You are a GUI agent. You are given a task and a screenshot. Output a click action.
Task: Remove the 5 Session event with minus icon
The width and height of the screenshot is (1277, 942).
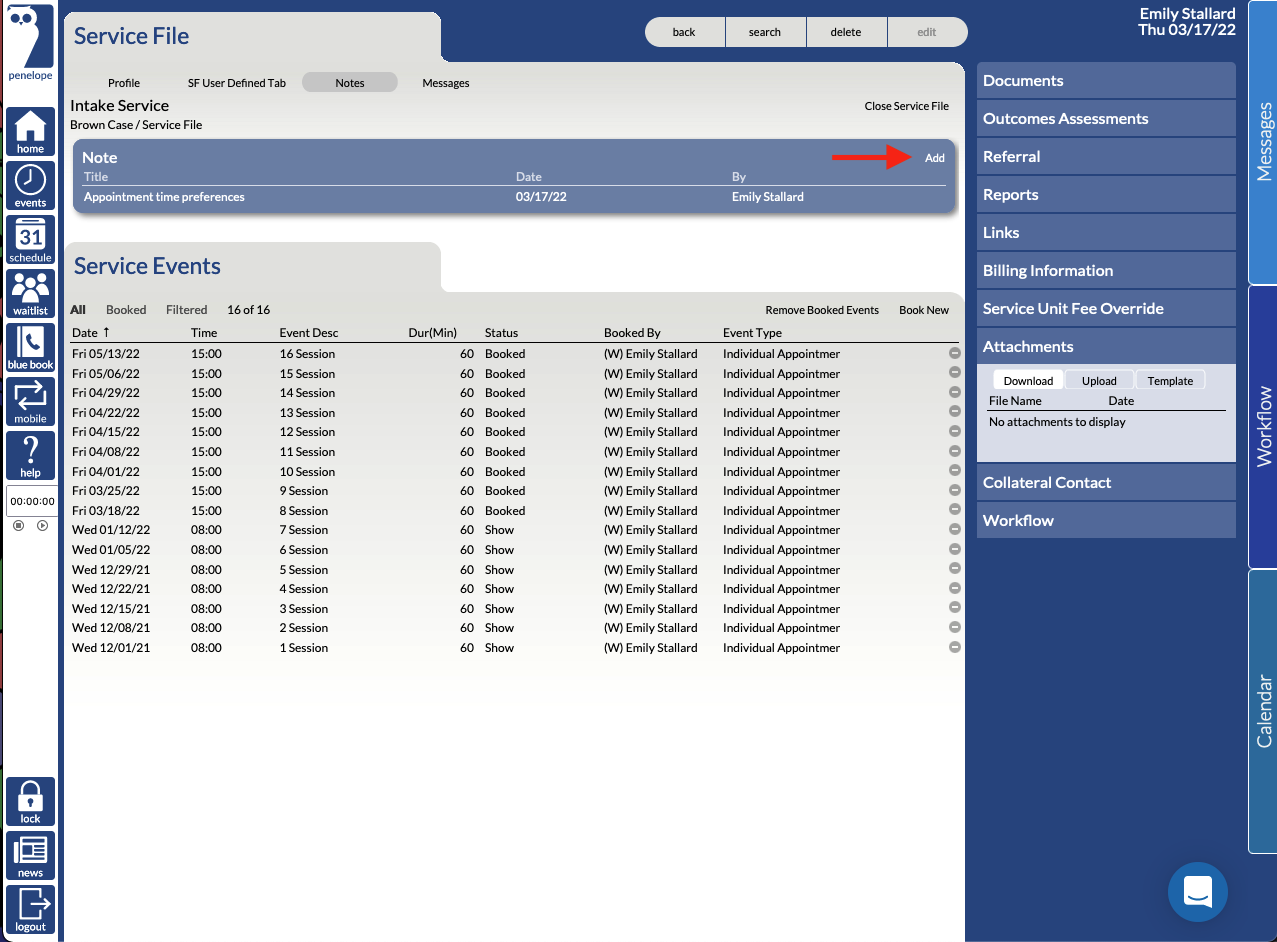coord(955,569)
